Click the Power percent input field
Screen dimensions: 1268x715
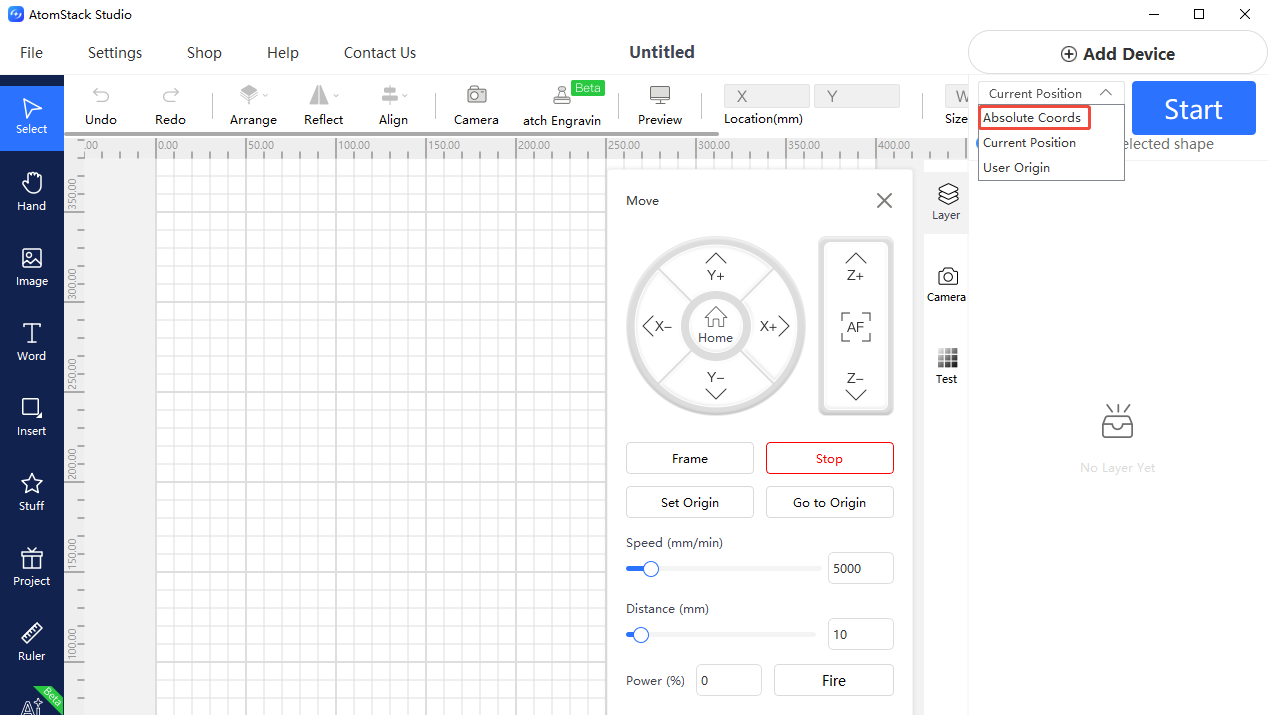pyautogui.click(x=729, y=680)
